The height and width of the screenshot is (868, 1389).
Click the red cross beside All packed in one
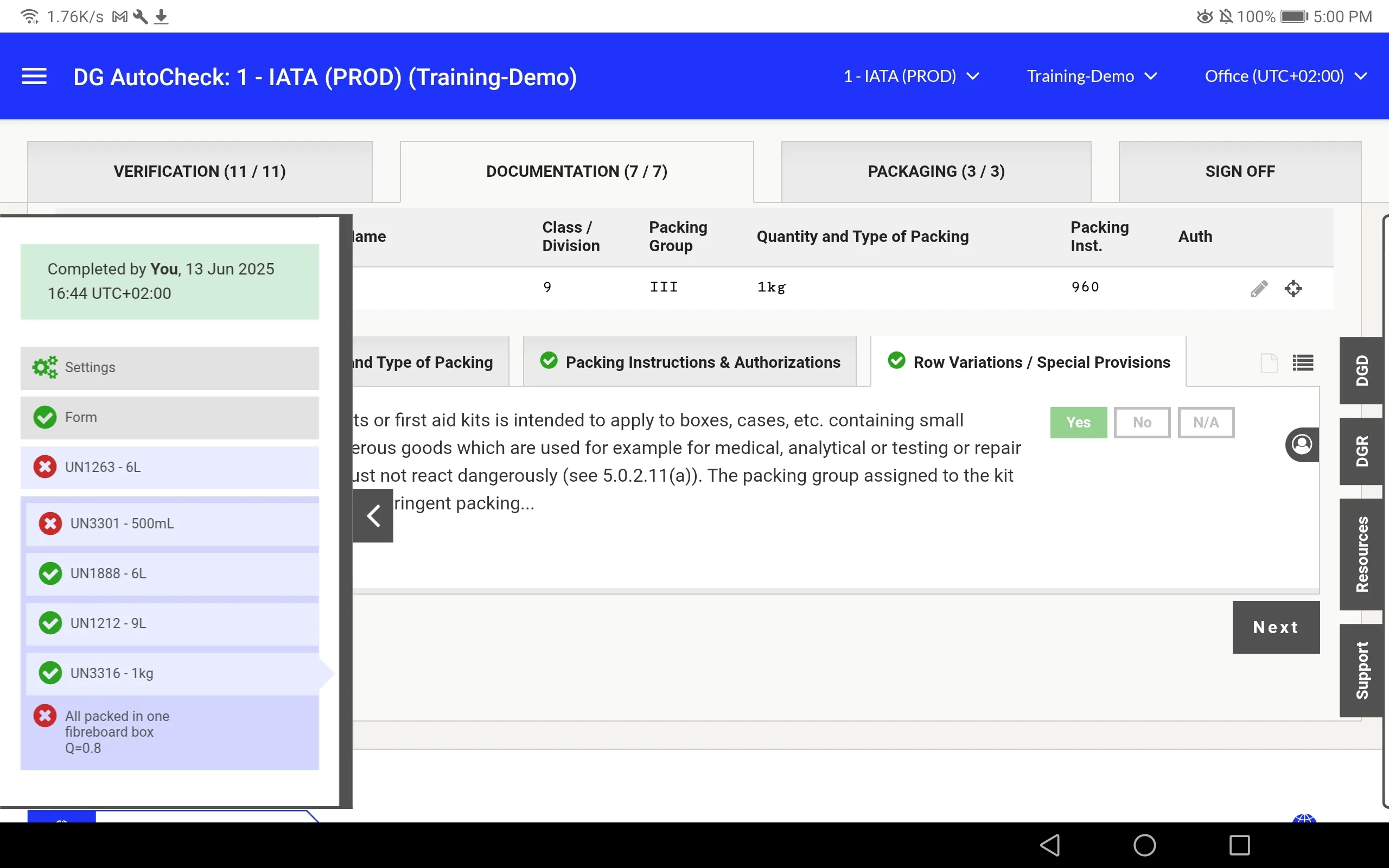45,716
